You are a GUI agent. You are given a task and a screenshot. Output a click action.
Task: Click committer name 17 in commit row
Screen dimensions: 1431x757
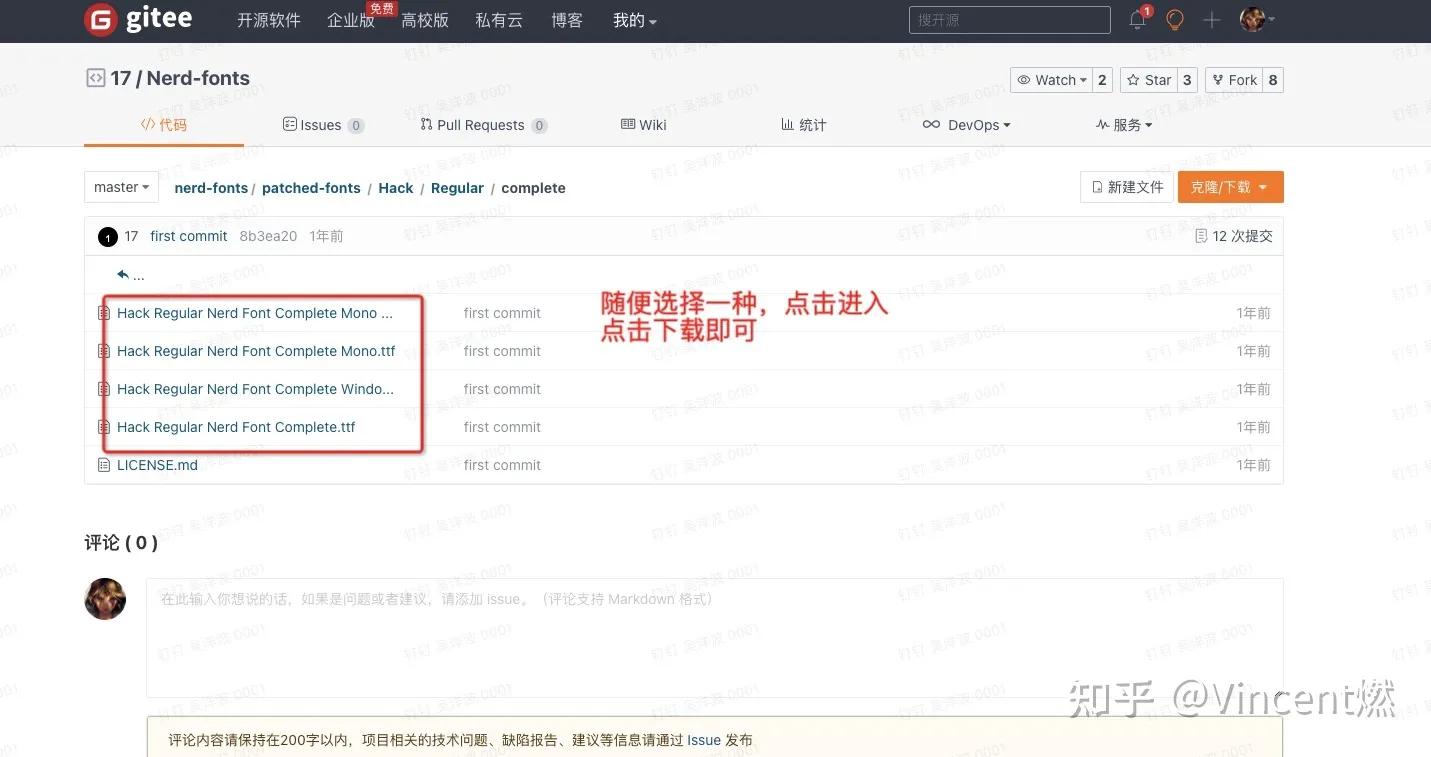[x=131, y=236]
